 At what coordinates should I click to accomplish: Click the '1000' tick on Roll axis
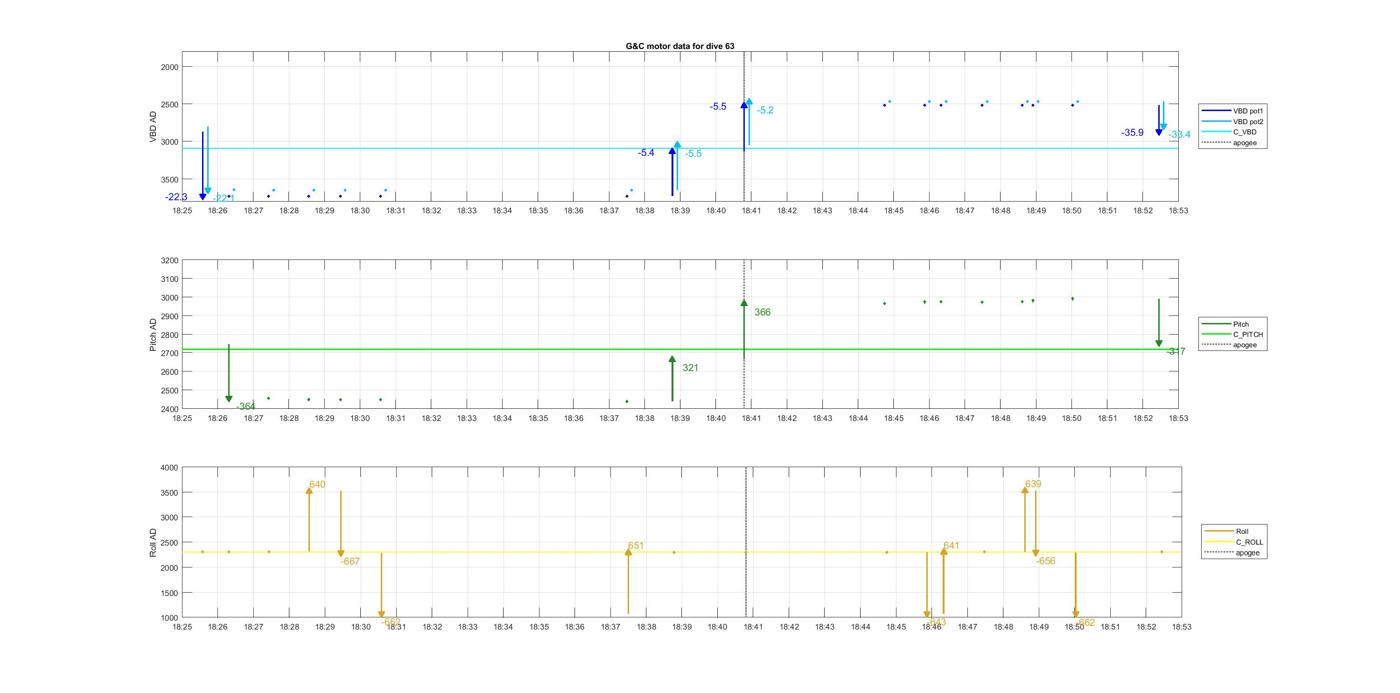click(169, 618)
